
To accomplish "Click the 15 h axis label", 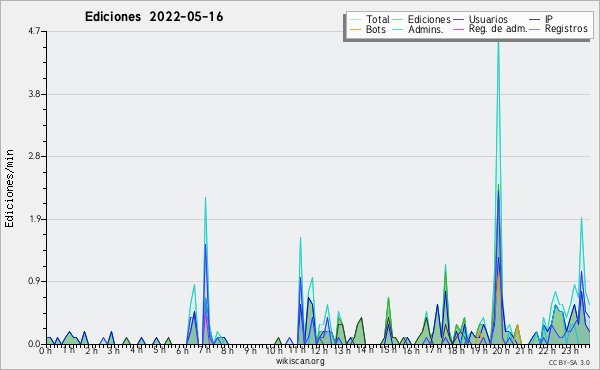I will tap(388, 351).
